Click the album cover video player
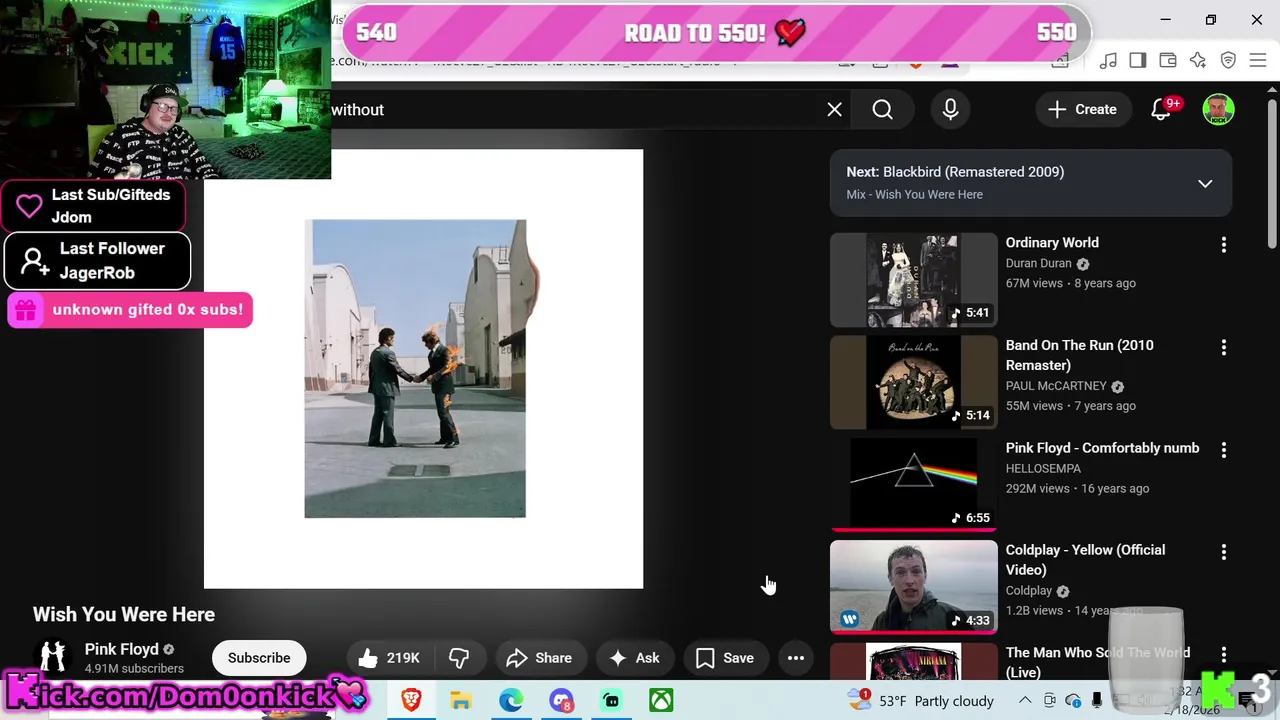Image resolution: width=1280 pixels, height=720 pixels. [424, 369]
